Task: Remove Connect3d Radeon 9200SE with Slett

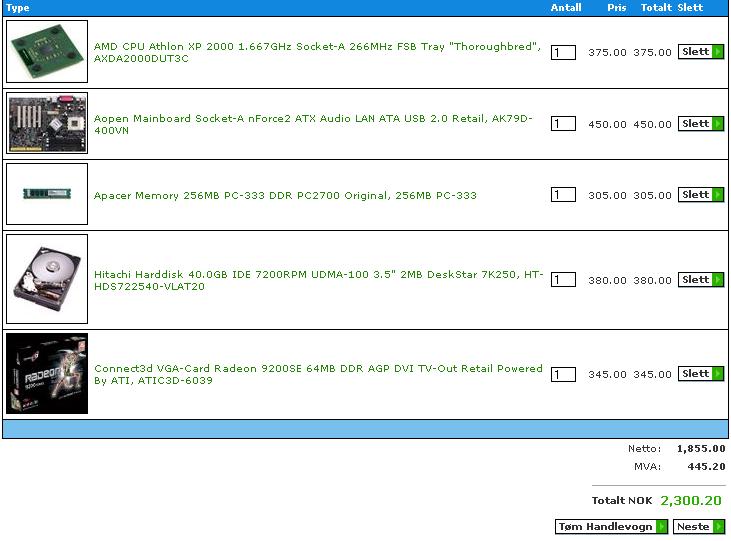Action: point(701,374)
